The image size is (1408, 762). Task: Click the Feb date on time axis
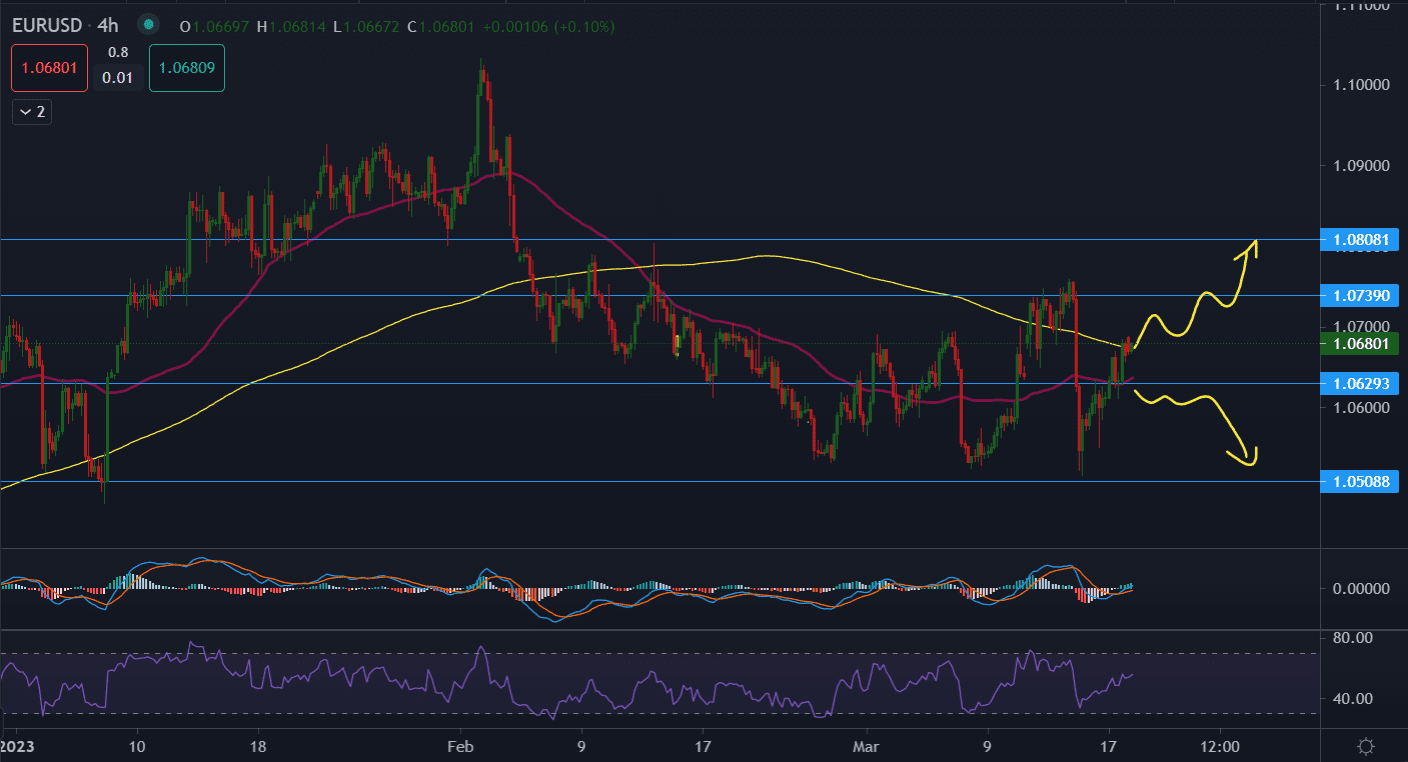pyautogui.click(x=459, y=746)
